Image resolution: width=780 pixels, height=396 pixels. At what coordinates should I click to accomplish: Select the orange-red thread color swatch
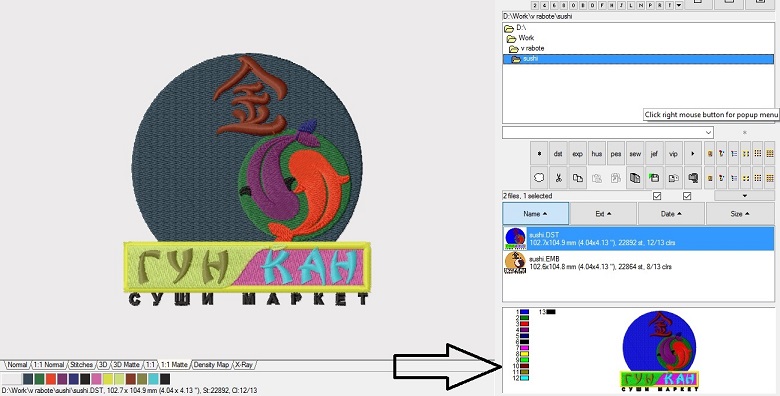tap(50, 379)
